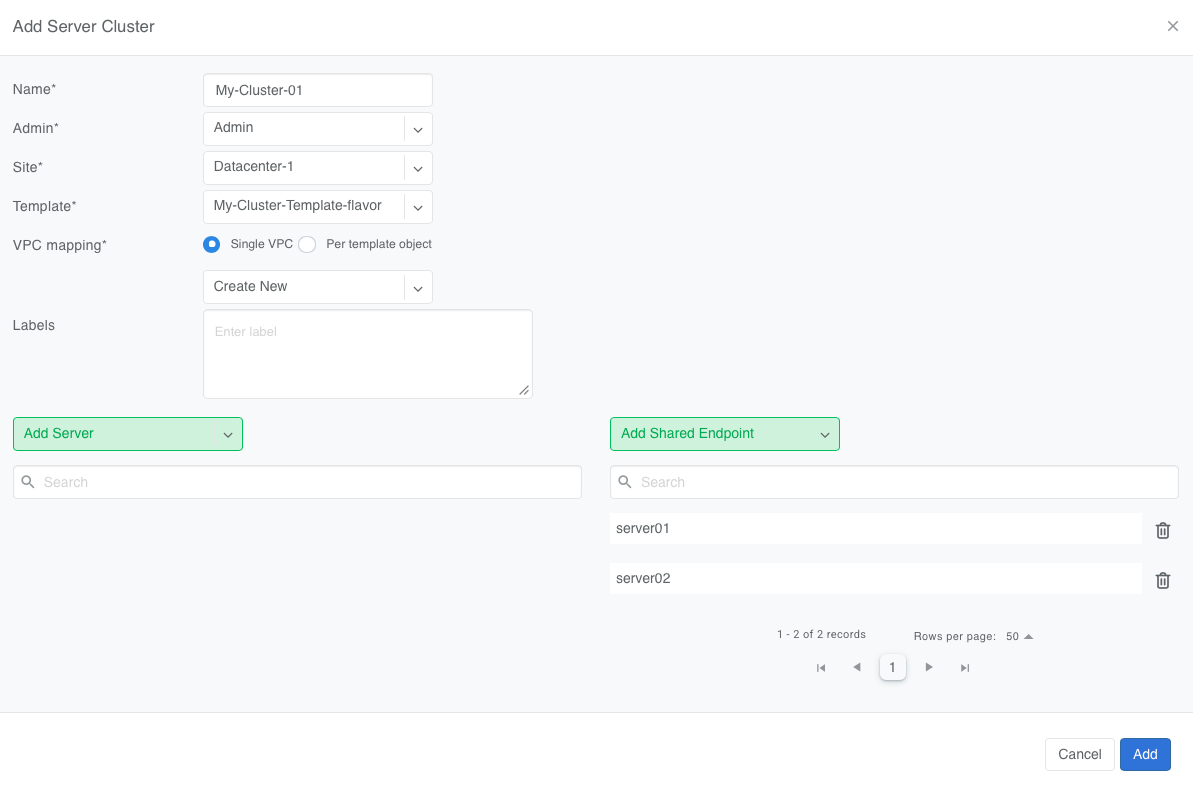
Task: Open the Create New VPC dropdown
Action: tap(318, 287)
